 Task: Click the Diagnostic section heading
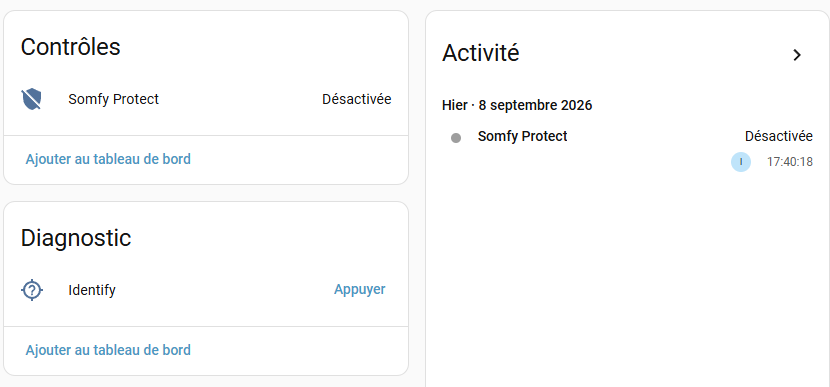point(76,238)
